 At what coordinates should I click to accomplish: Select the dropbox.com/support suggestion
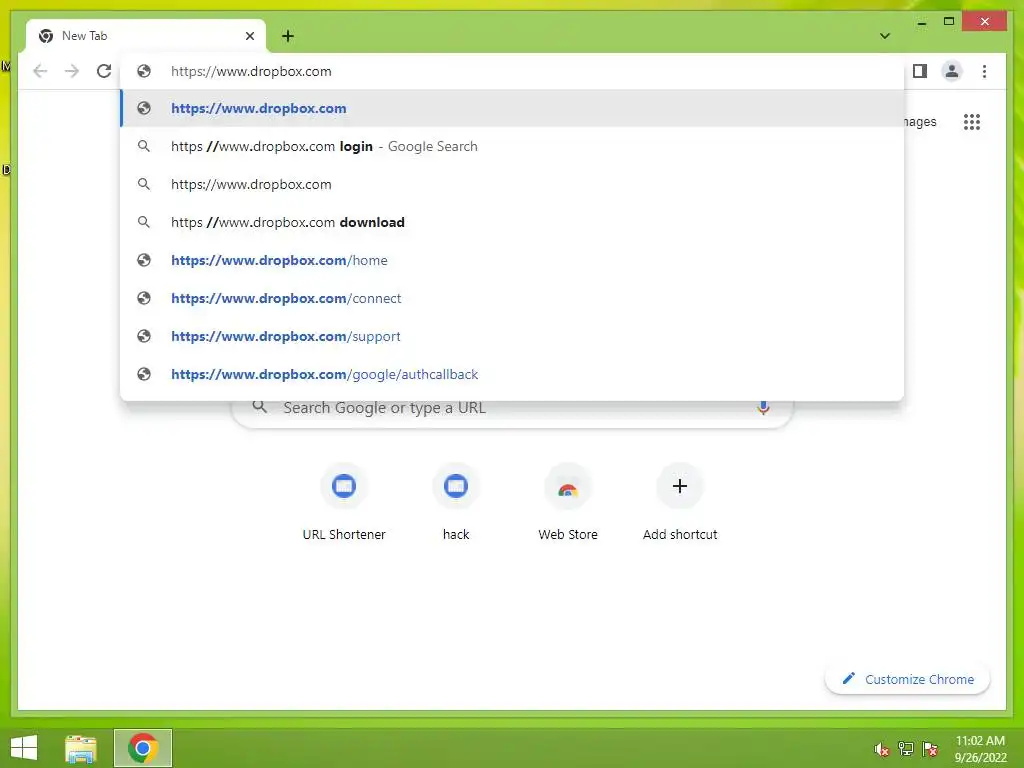pos(513,336)
